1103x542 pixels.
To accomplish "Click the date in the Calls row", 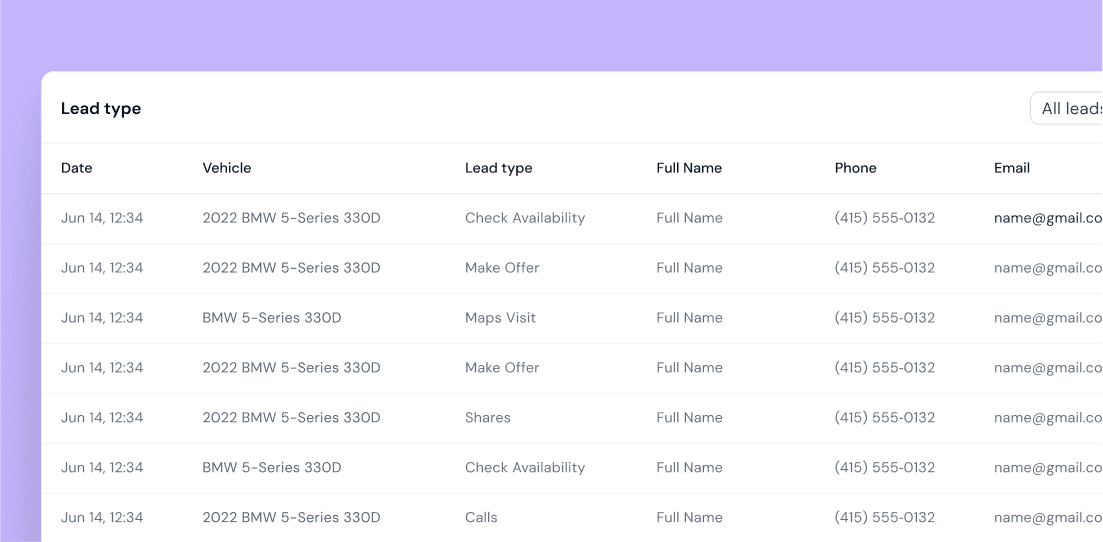I will coord(102,518).
